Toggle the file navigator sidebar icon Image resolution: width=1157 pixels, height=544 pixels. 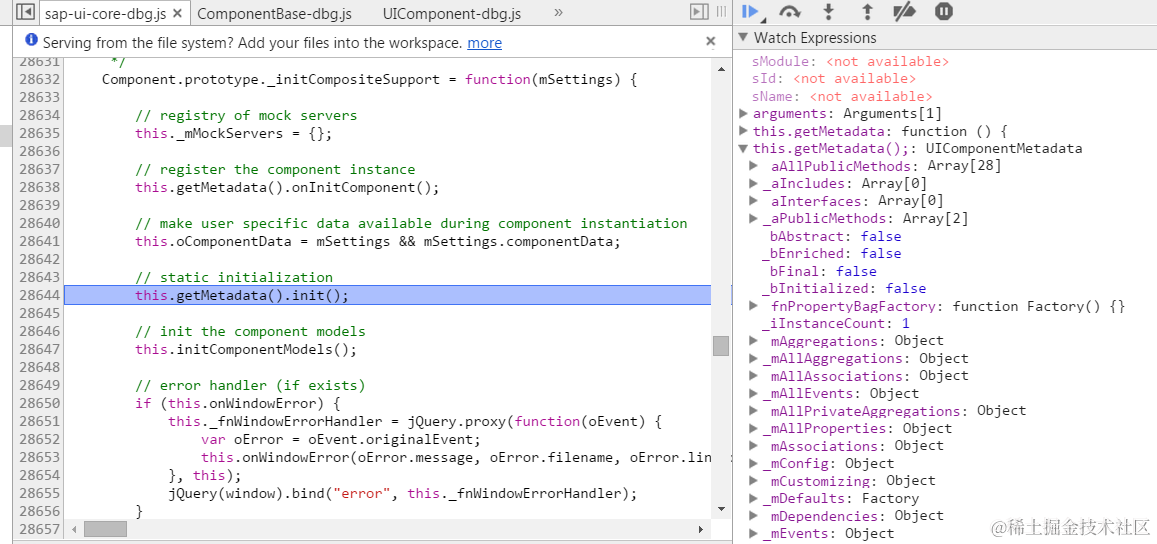pos(25,13)
